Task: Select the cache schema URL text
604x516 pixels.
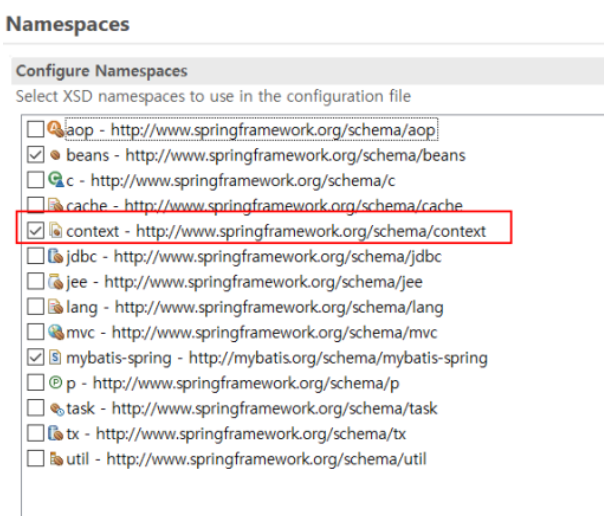Action: [x=293, y=205]
